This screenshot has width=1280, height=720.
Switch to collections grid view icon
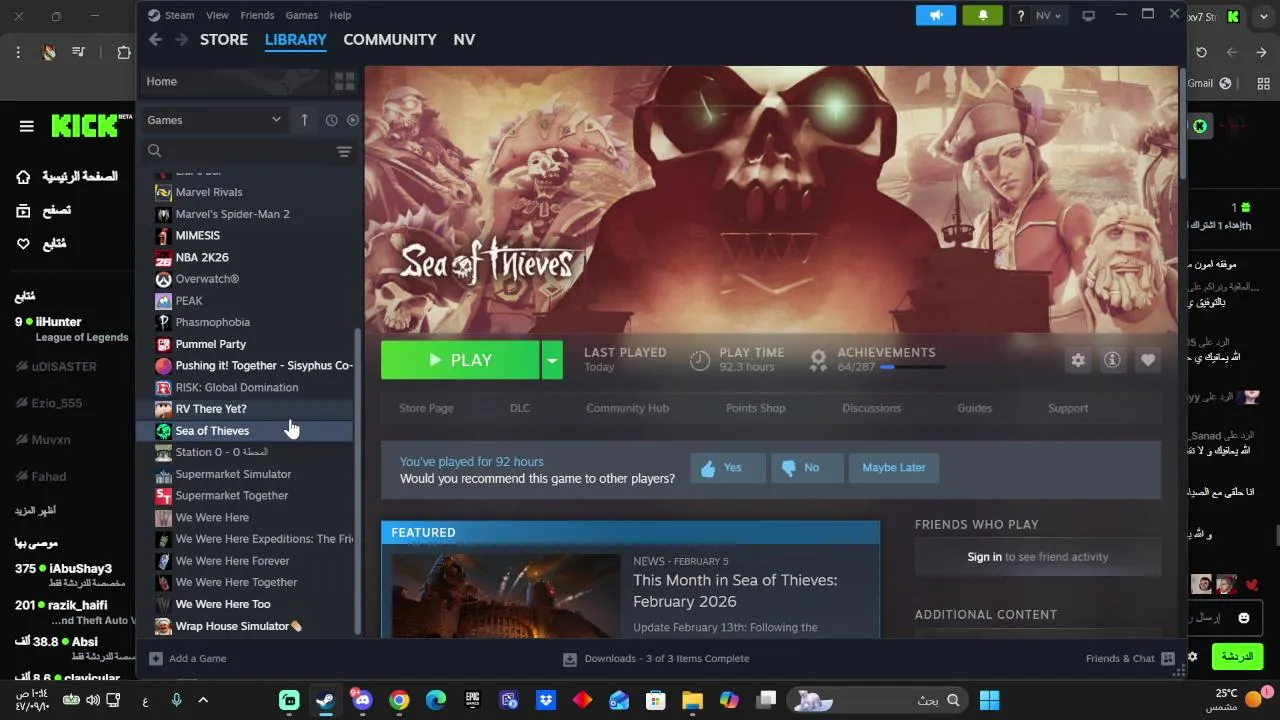[344, 81]
